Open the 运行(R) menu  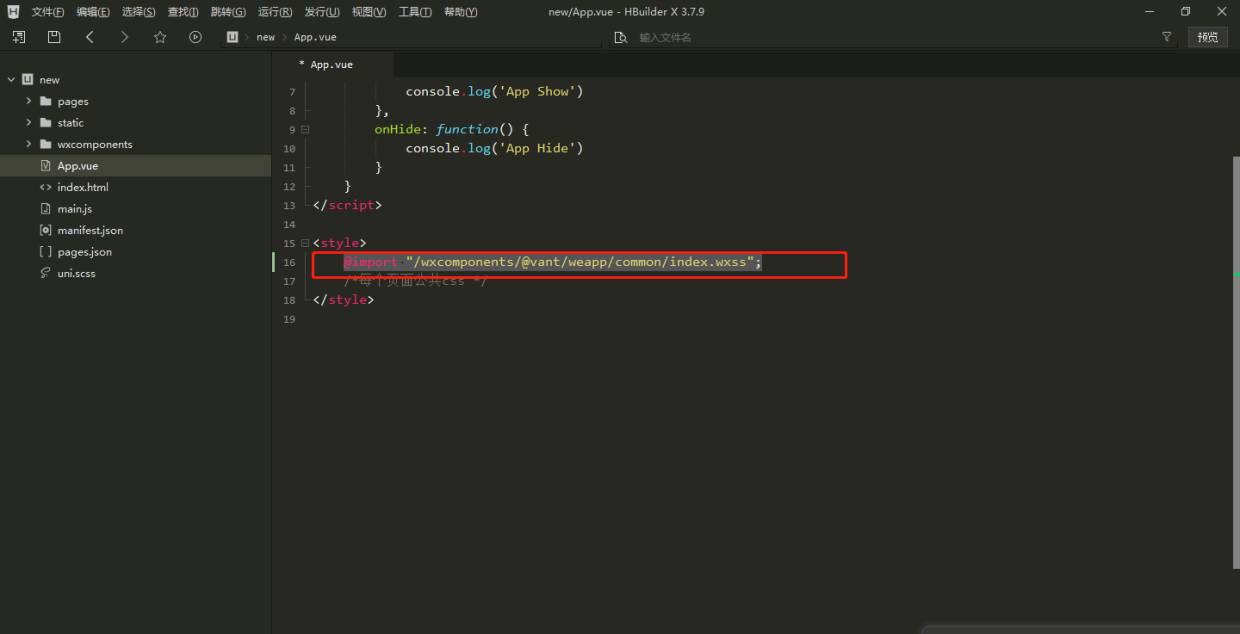coord(275,12)
